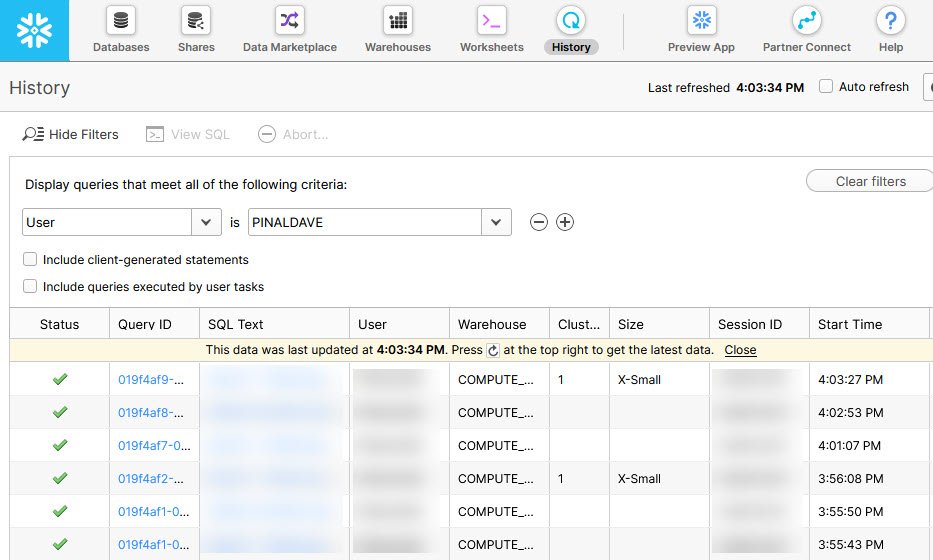Image resolution: width=933 pixels, height=560 pixels.
Task: Expand the User filter field dropdown
Action: pyautogui.click(x=206, y=222)
